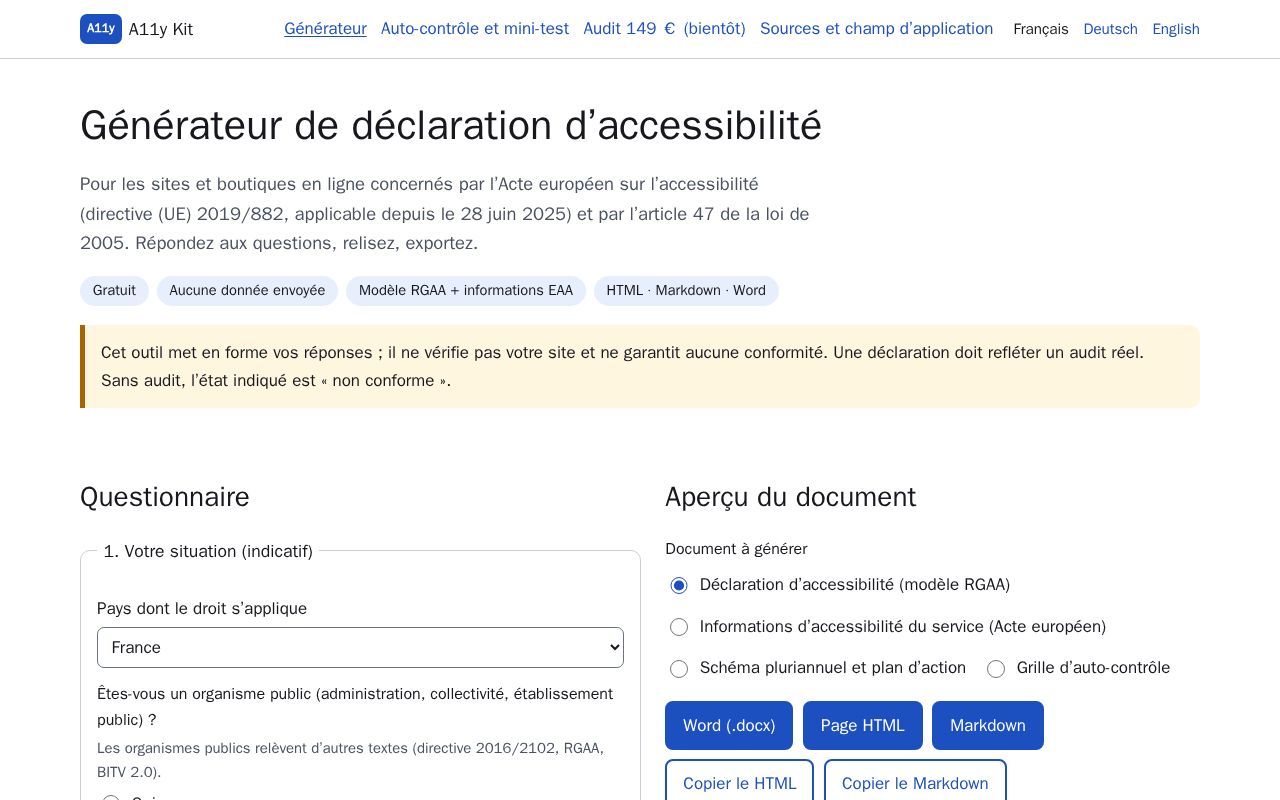The width and height of the screenshot is (1280, 800).
Task: Open Sources et champ d'application
Action: point(876,29)
